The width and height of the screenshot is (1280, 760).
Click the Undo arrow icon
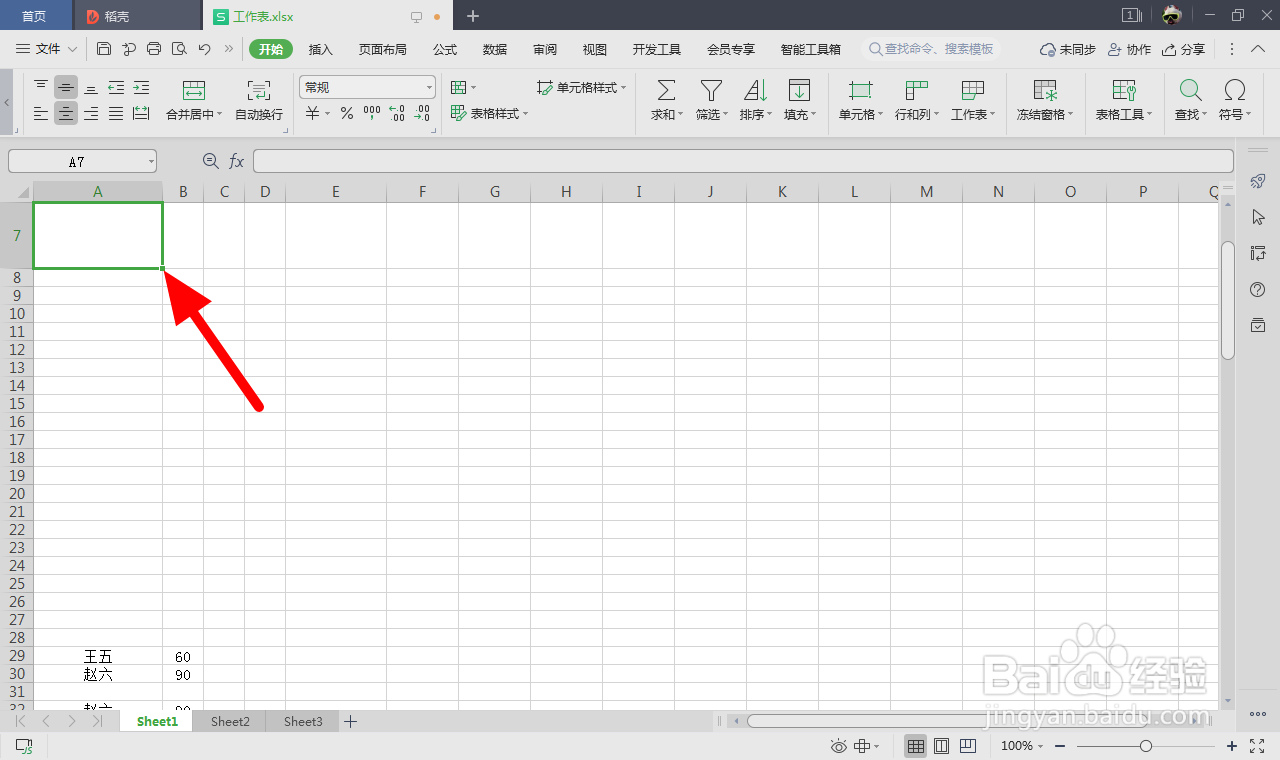tap(204, 48)
